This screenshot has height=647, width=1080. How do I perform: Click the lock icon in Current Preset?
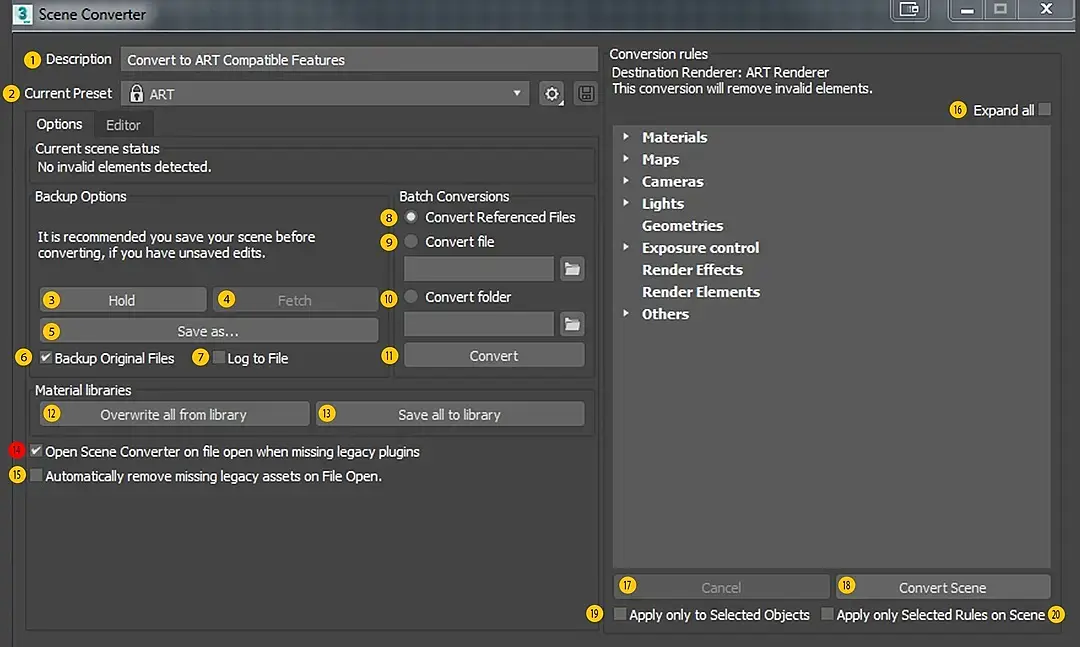(137, 94)
